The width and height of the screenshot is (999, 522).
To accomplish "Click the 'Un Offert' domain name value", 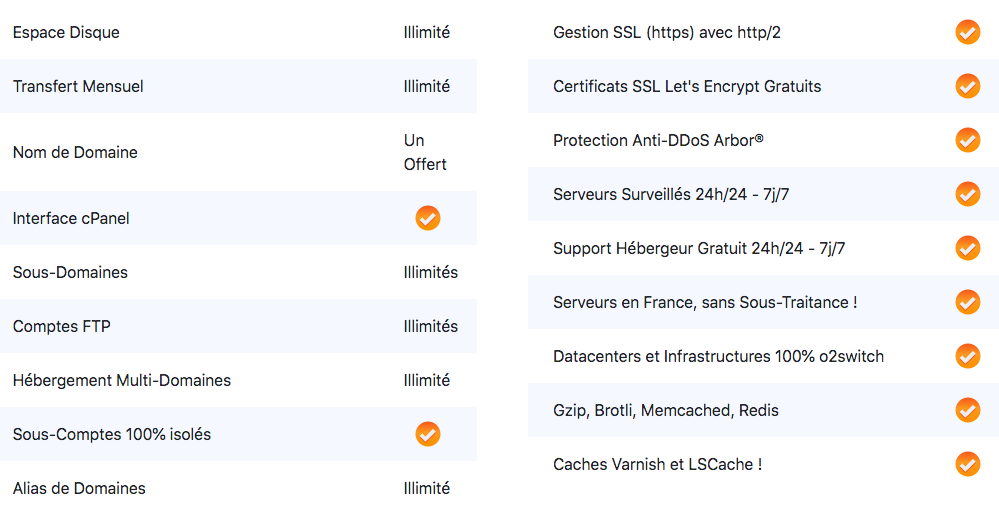I will pyautogui.click(x=424, y=152).
